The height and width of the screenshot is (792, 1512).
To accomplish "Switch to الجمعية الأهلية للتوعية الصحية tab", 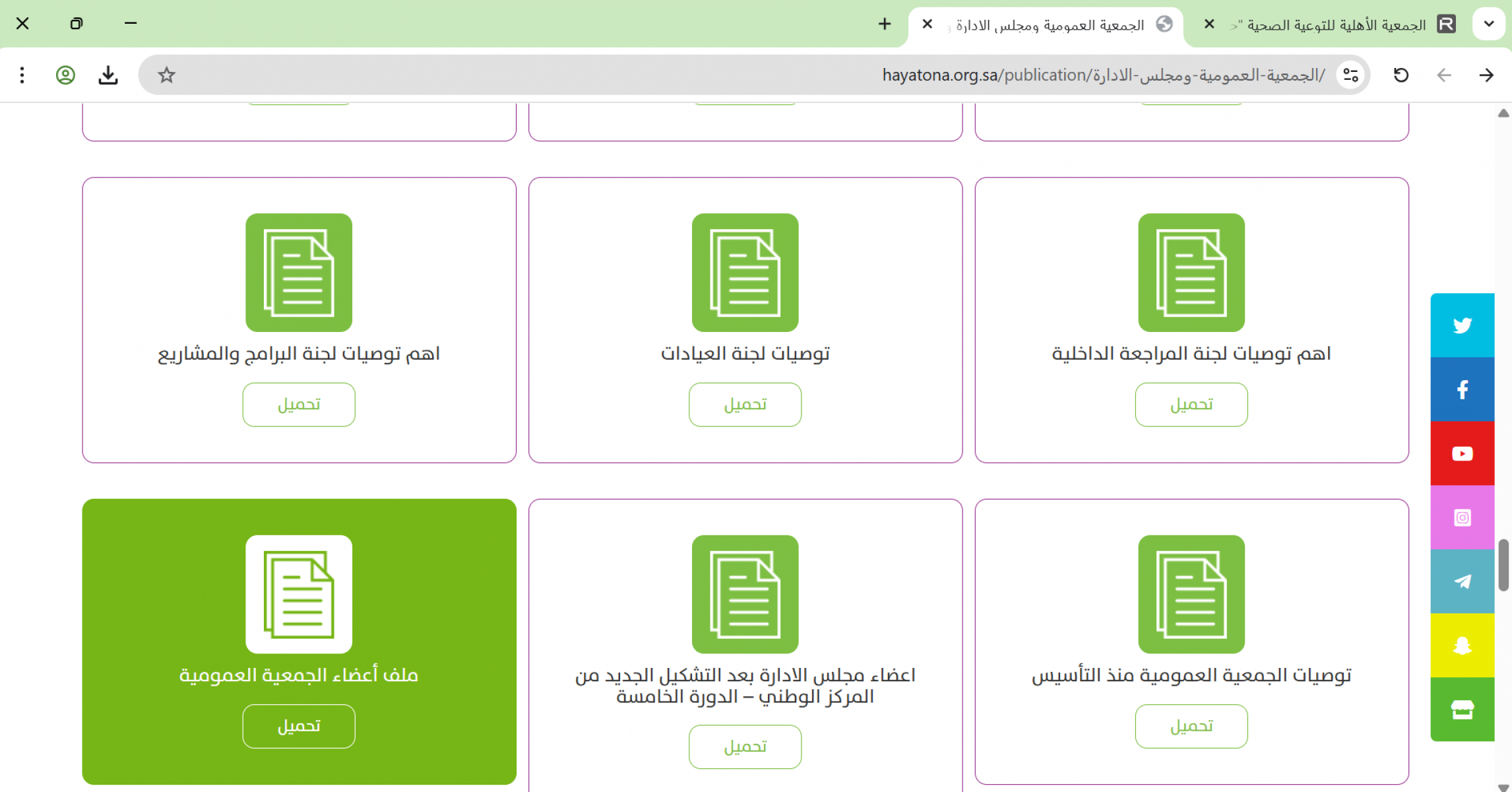I will coord(1333,25).
